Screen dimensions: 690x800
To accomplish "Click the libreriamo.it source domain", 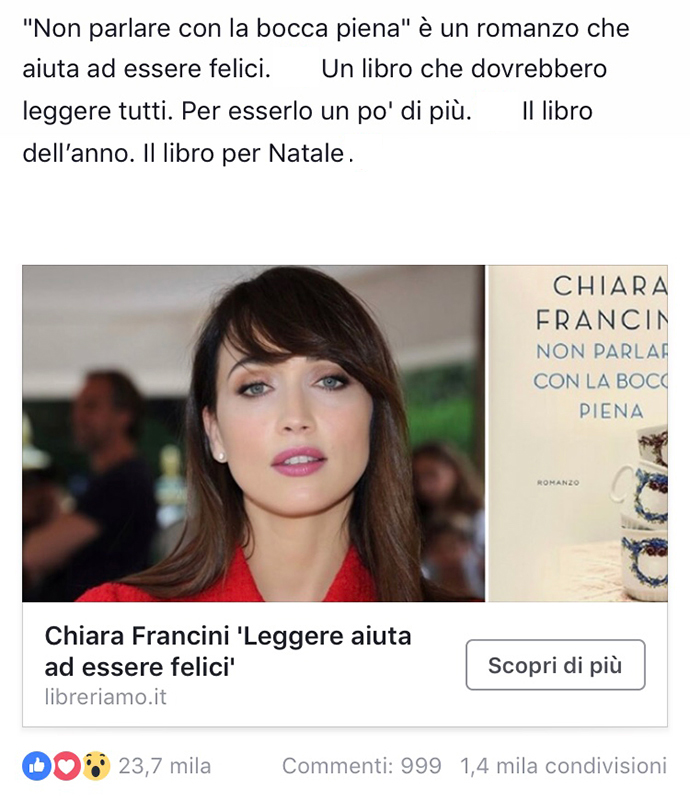I will coord(106,697).
